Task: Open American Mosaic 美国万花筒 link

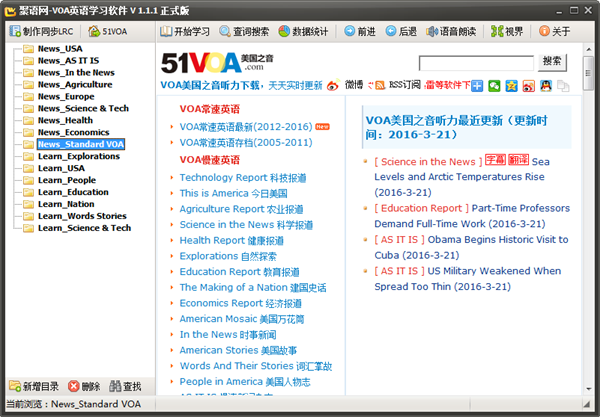Action: [242, 319]
